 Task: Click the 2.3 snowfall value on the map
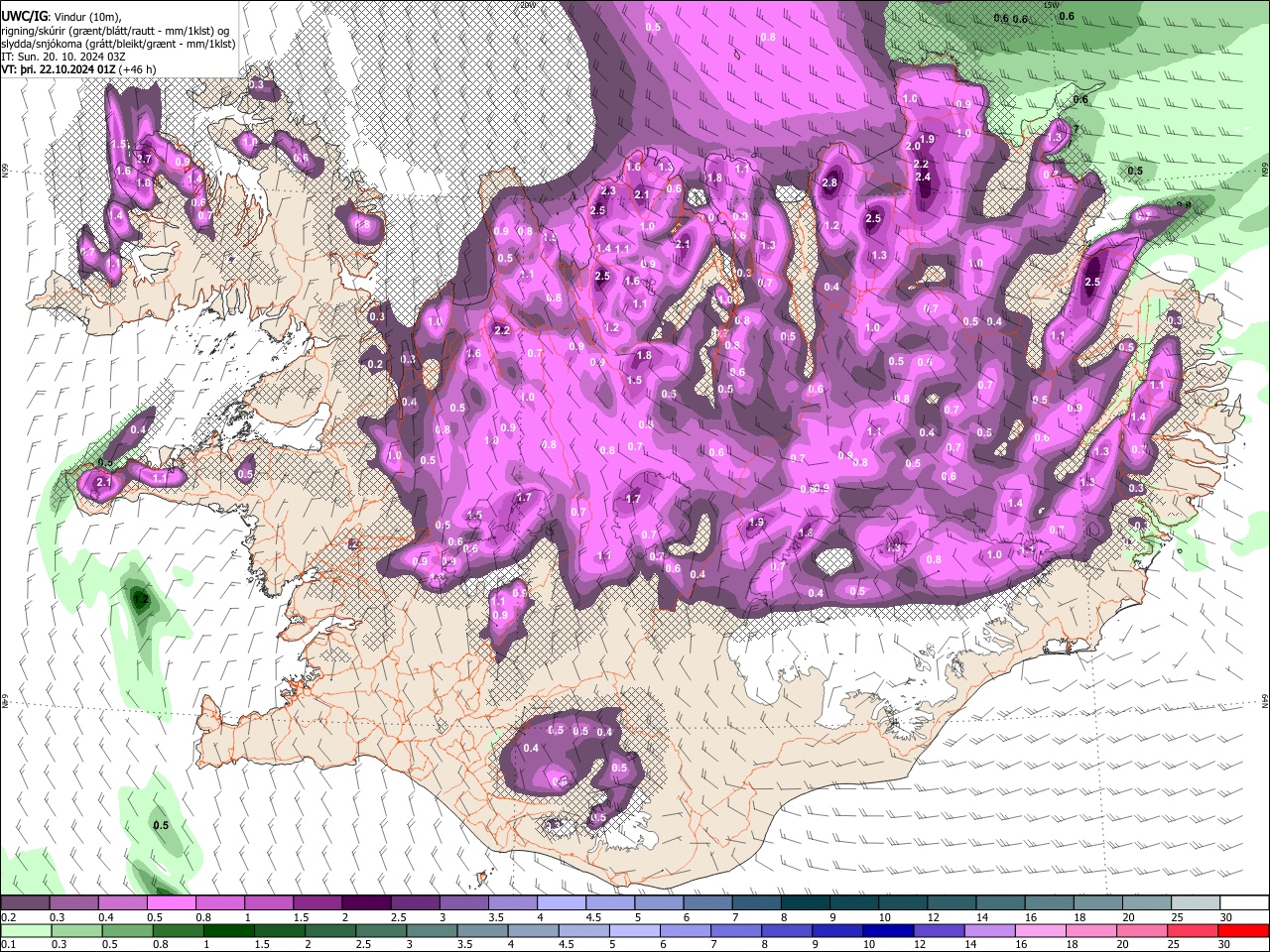608,191
